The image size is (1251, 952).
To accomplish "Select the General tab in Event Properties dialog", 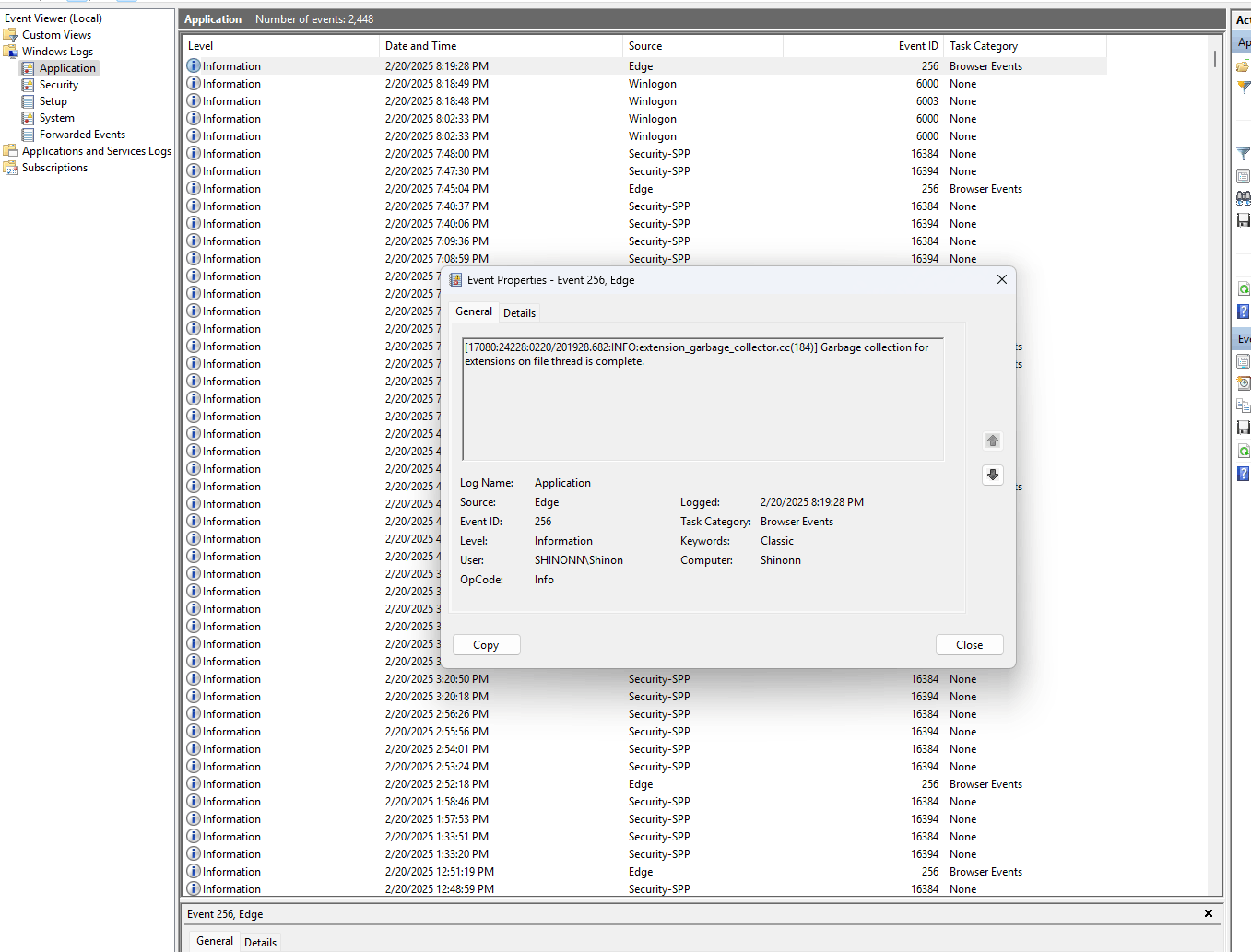I will click(474, 311).
